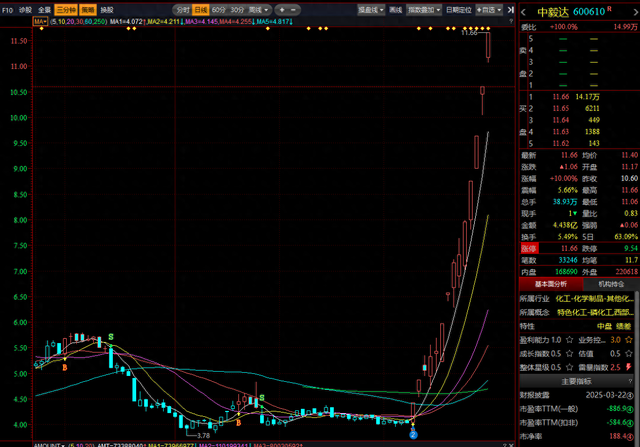Click the 涨幅 value +10.00%
This screenshot has width=640, height=447.
tap(564, 178)
